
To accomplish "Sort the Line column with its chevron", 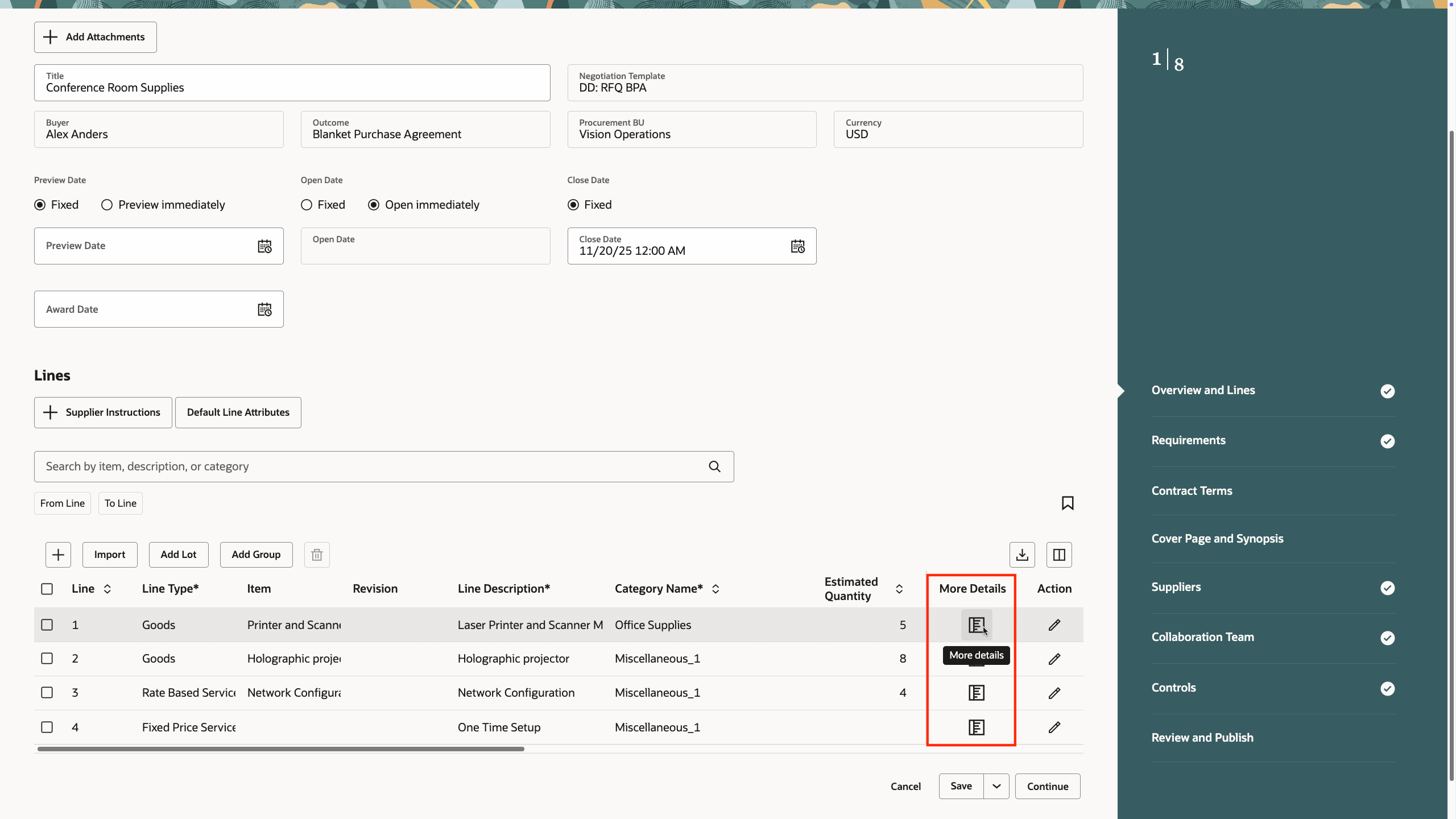I will 107,589.
